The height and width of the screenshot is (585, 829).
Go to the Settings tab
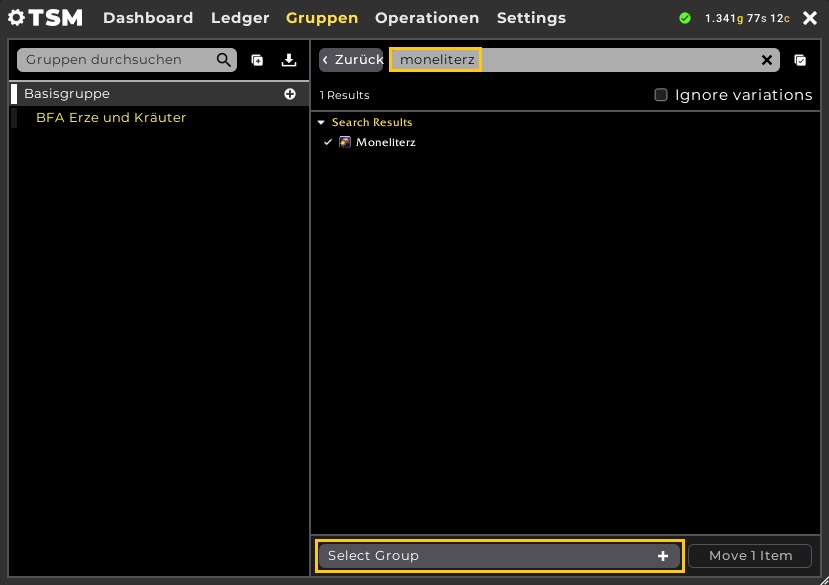tap(531, 18)
